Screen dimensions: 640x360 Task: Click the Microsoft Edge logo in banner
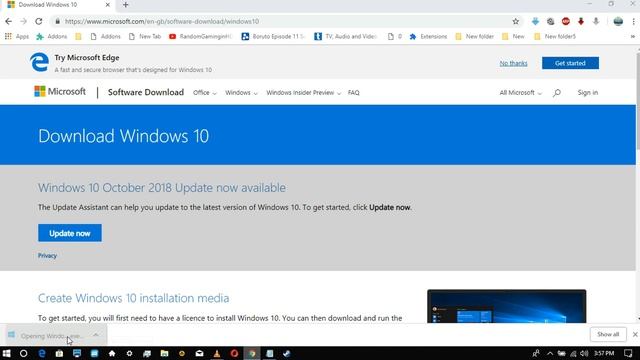coord(39,62)
